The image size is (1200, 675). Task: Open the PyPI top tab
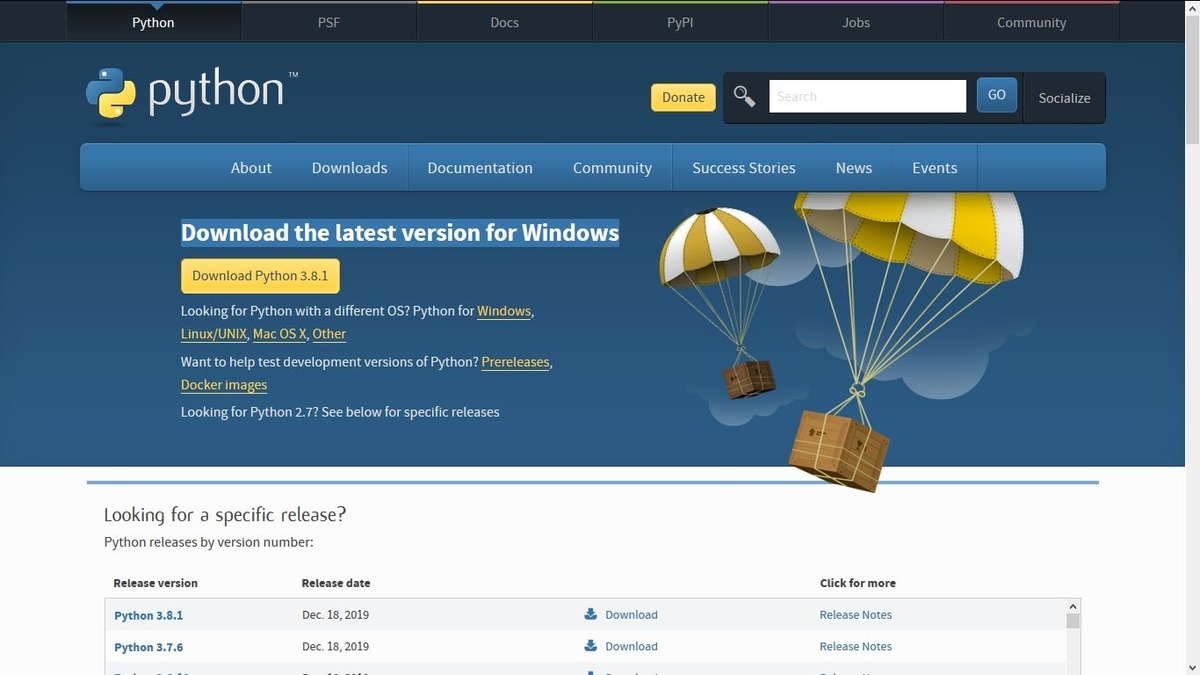coord(680,22)
